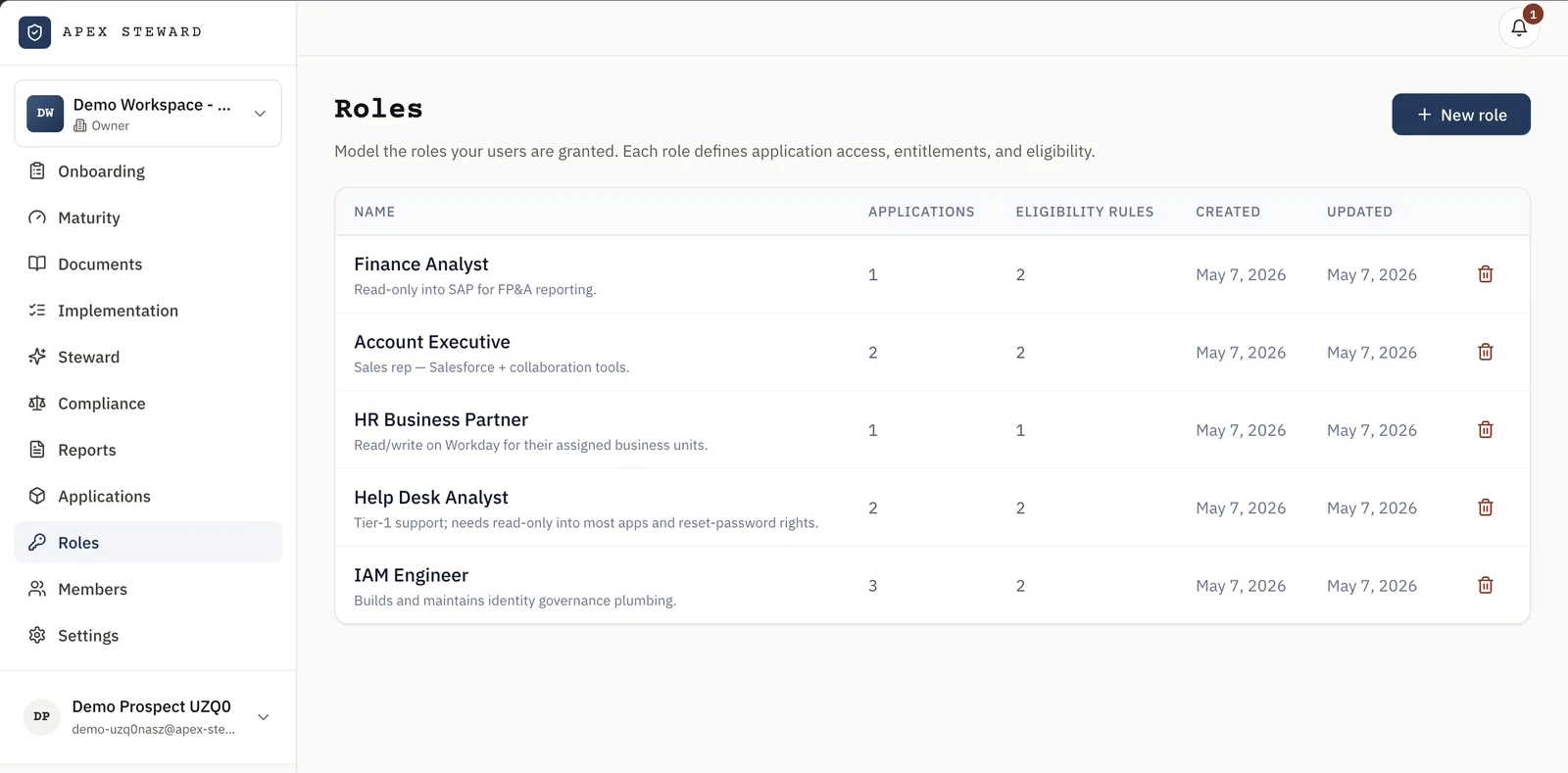Click the Maturity gauge icon
The image size is (1568, 773).
click(x=37, y=217)
